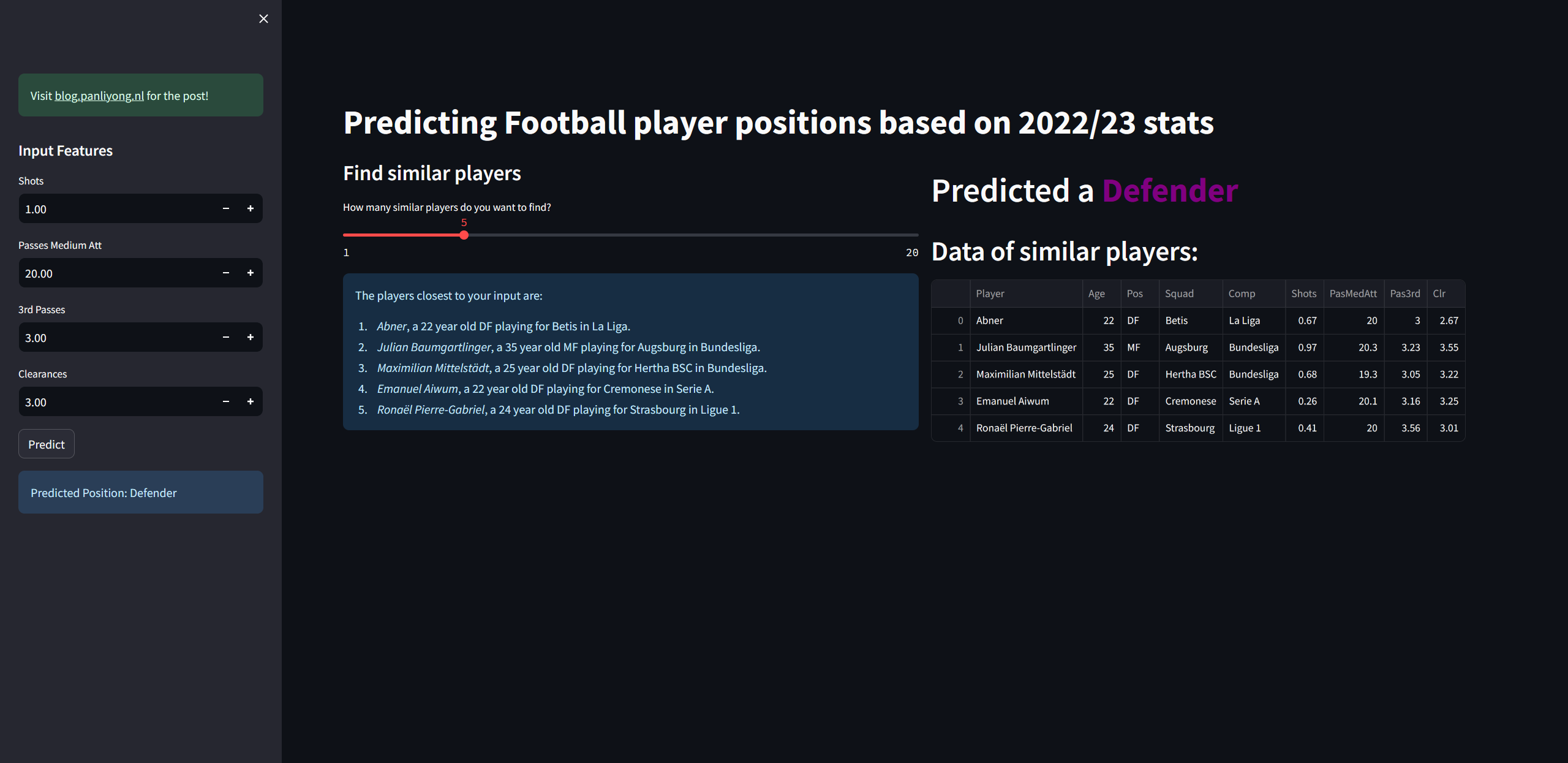
Task: Decrease Clearances value with minus icon
Action: coord(226,402)
